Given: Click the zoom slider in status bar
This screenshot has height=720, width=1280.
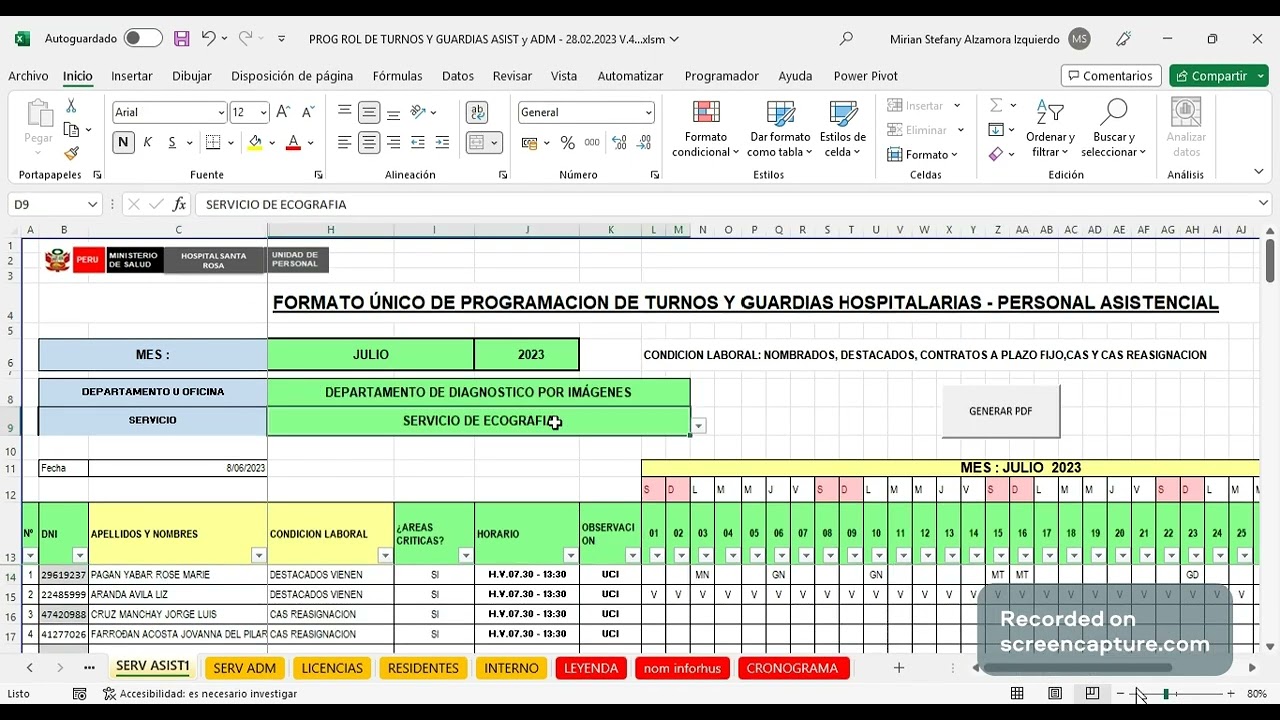Looking at the screenshot, I should (x=1176, y=693).
